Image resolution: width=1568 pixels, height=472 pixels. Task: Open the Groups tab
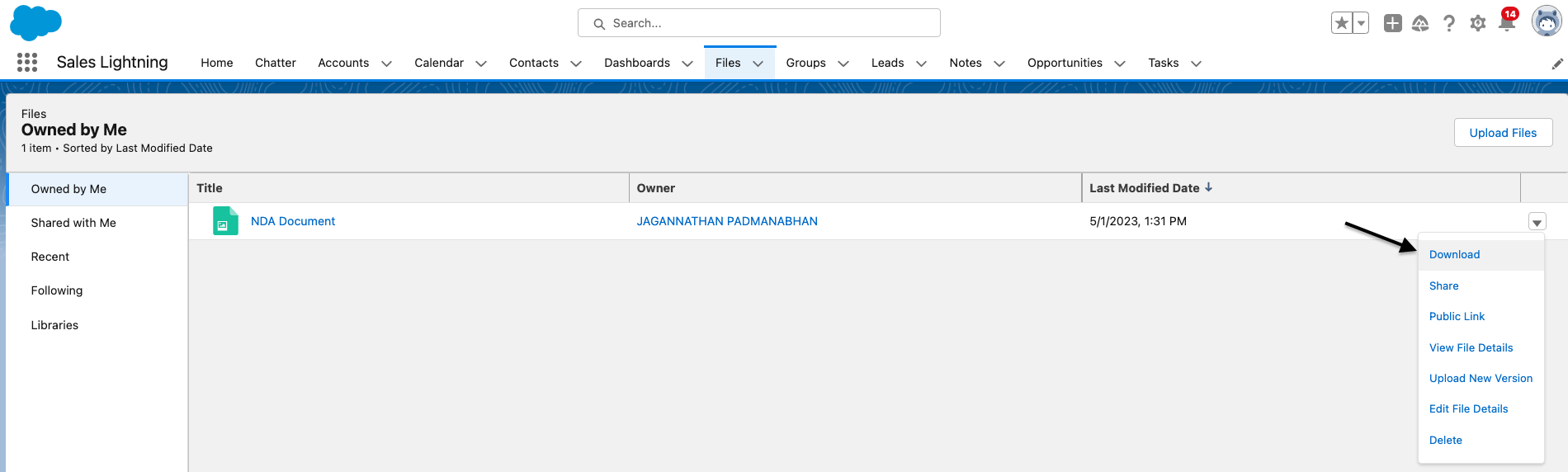coord(806,63)
